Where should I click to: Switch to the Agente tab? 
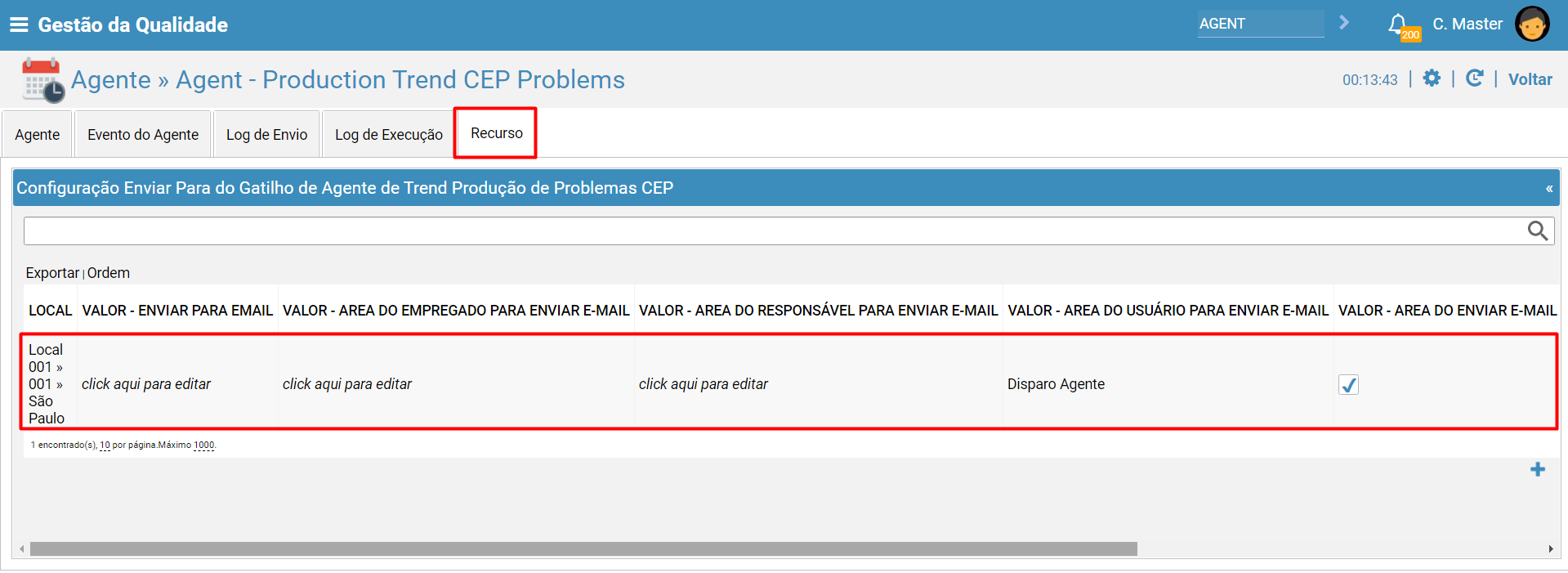coord(38,134)
